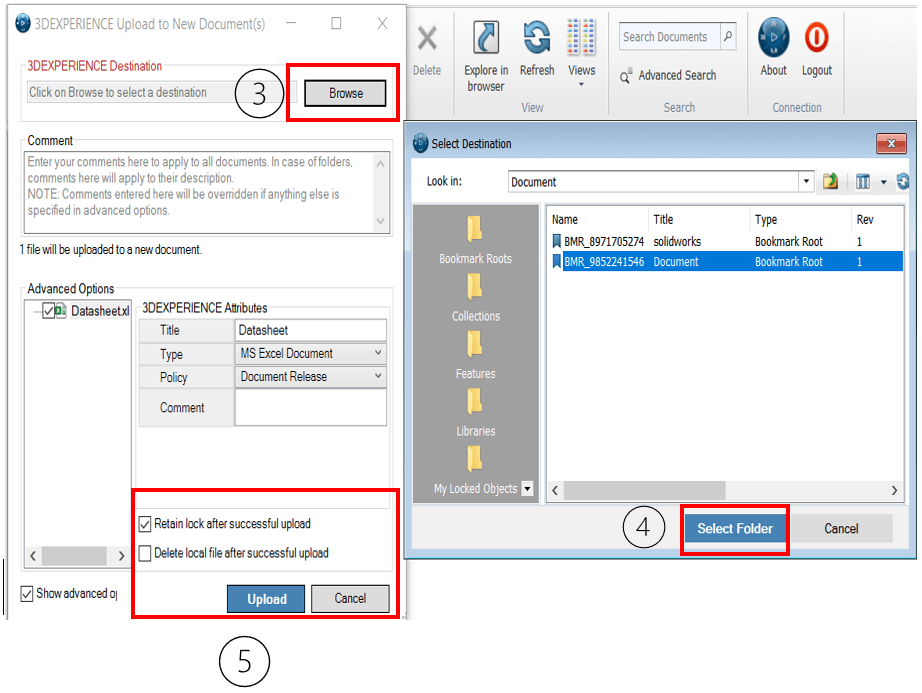Click the Logout power icon

pos(817,38)
